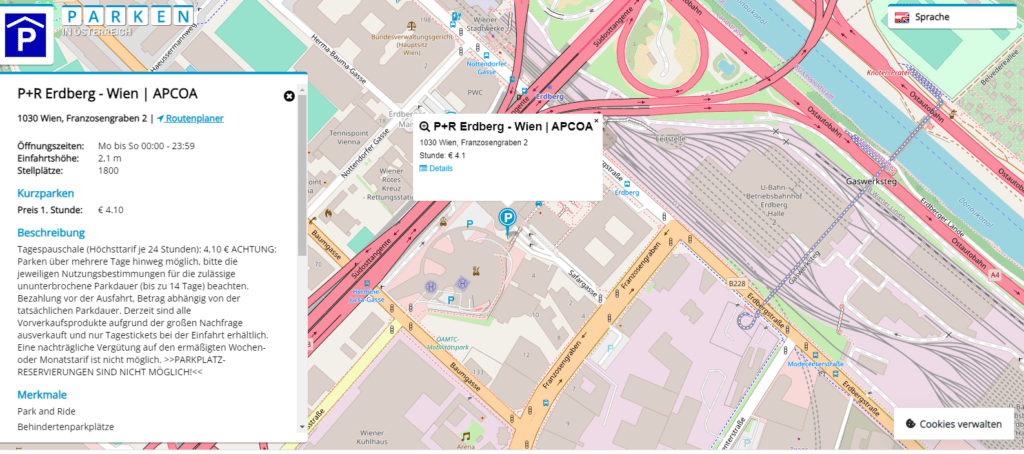Image resolution: width=1024 pixels, height=454 pixels.
Task: Click the bus stop icon on Franzosengraben
Action: pos(545,403)
